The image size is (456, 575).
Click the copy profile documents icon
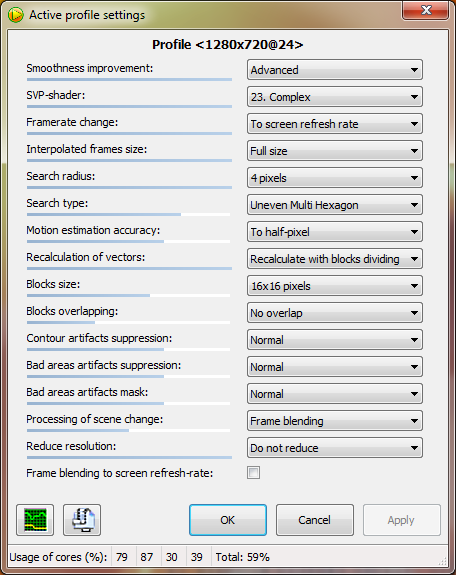click(82, 520)
